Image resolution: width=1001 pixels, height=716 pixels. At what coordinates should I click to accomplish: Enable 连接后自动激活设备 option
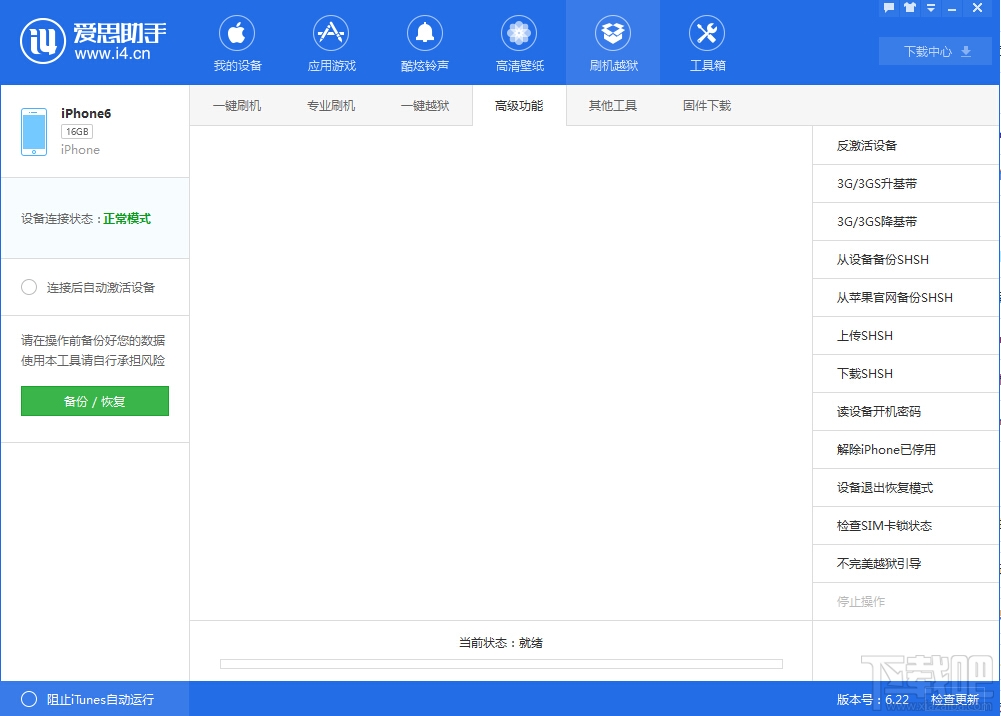(29, 287)
